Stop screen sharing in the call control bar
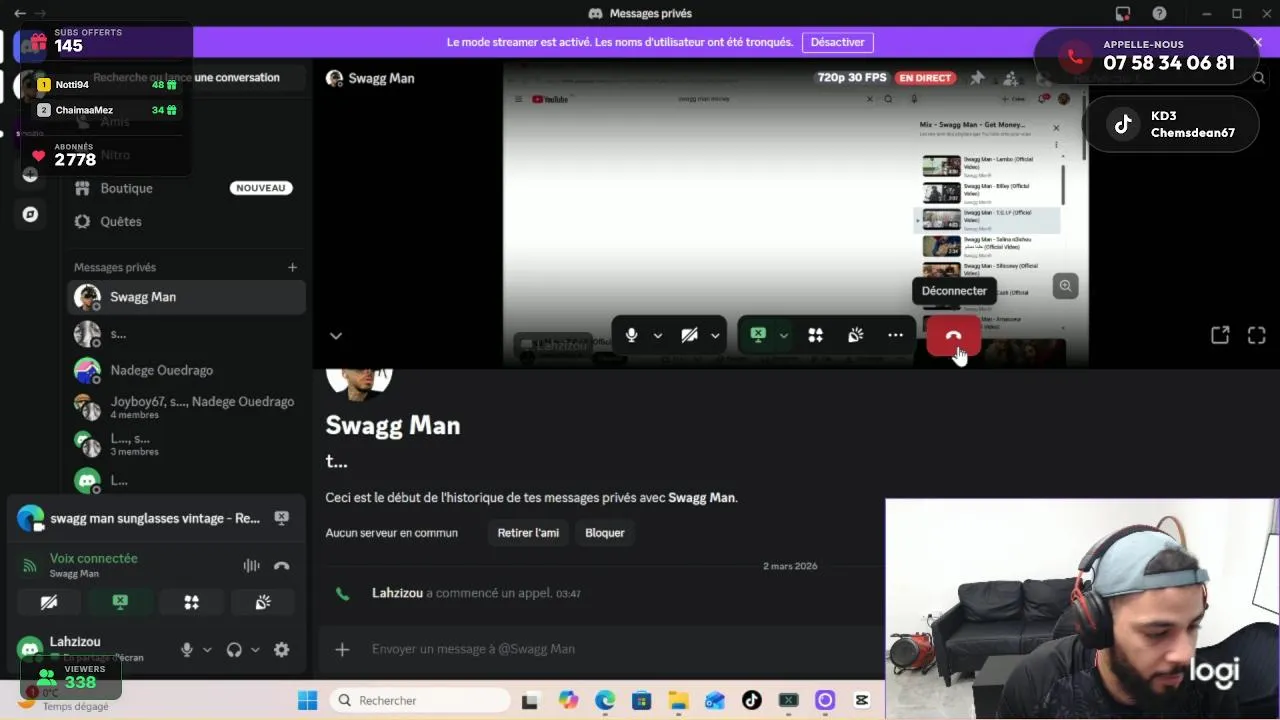Screen dimensions: 1280x720 point(758,336)
